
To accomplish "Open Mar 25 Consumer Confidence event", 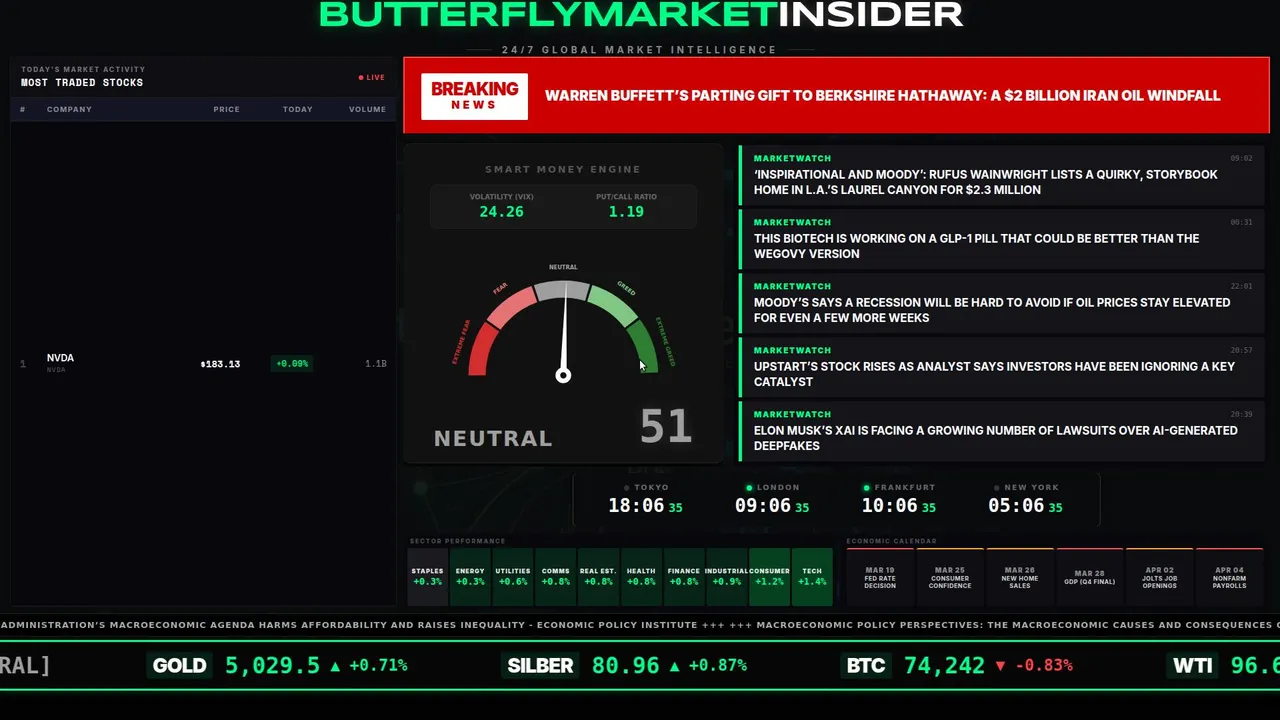I will 950,577.
